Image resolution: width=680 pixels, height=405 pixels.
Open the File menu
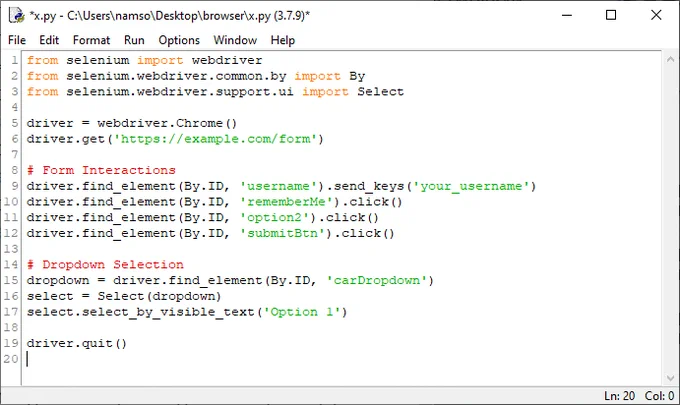pos(17,40)
